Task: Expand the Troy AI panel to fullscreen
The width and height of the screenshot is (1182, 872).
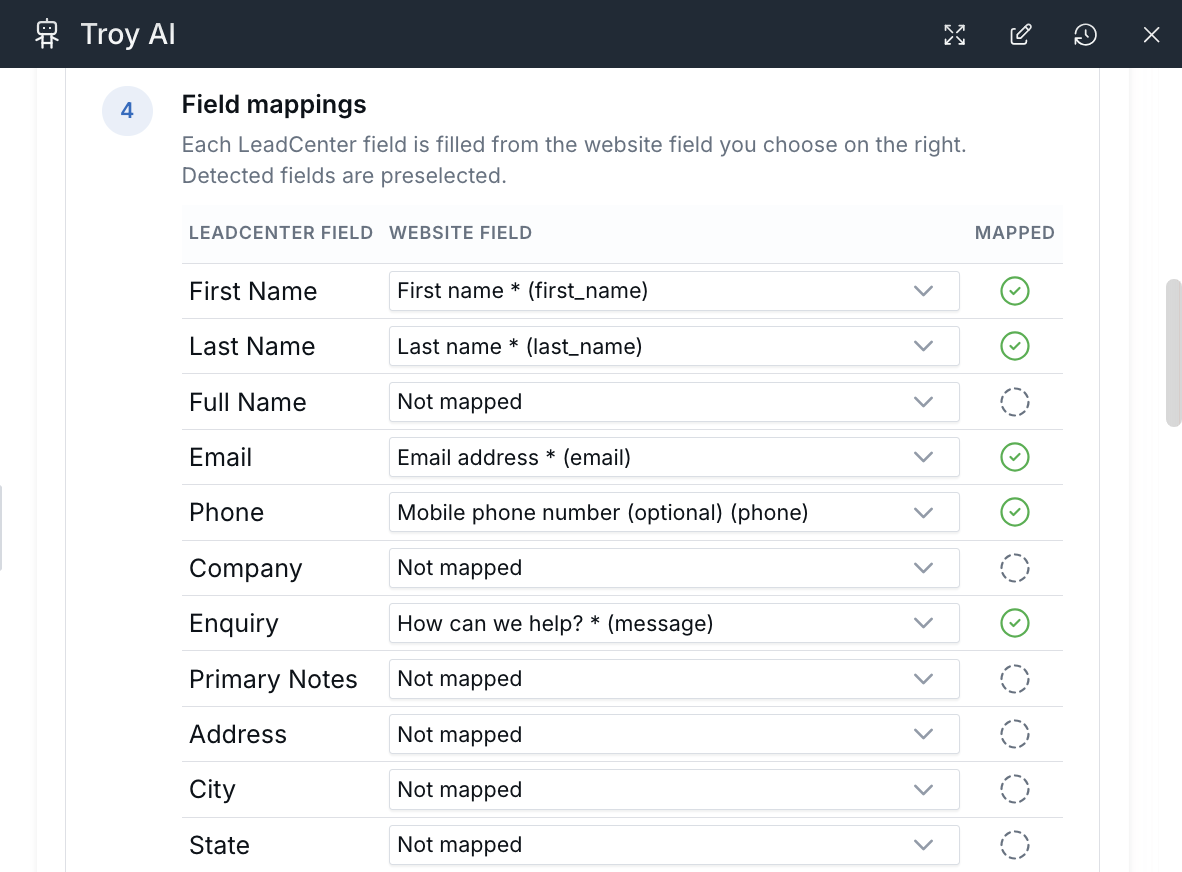Action: 954,35
